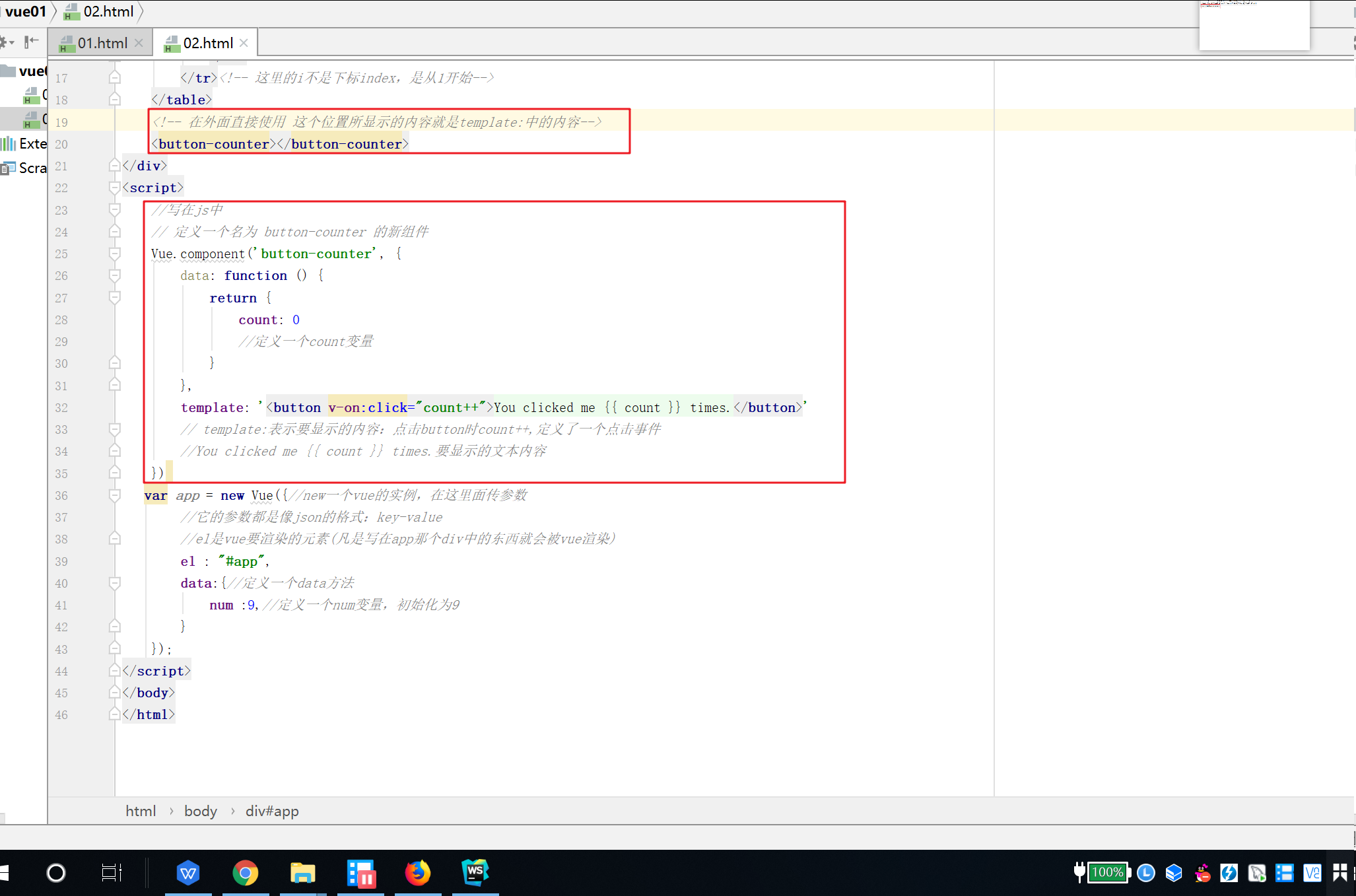This screenshot has height=896, width=1356.
Task: Click the QQ penguin tray icon
Action: click(1202, 873)
